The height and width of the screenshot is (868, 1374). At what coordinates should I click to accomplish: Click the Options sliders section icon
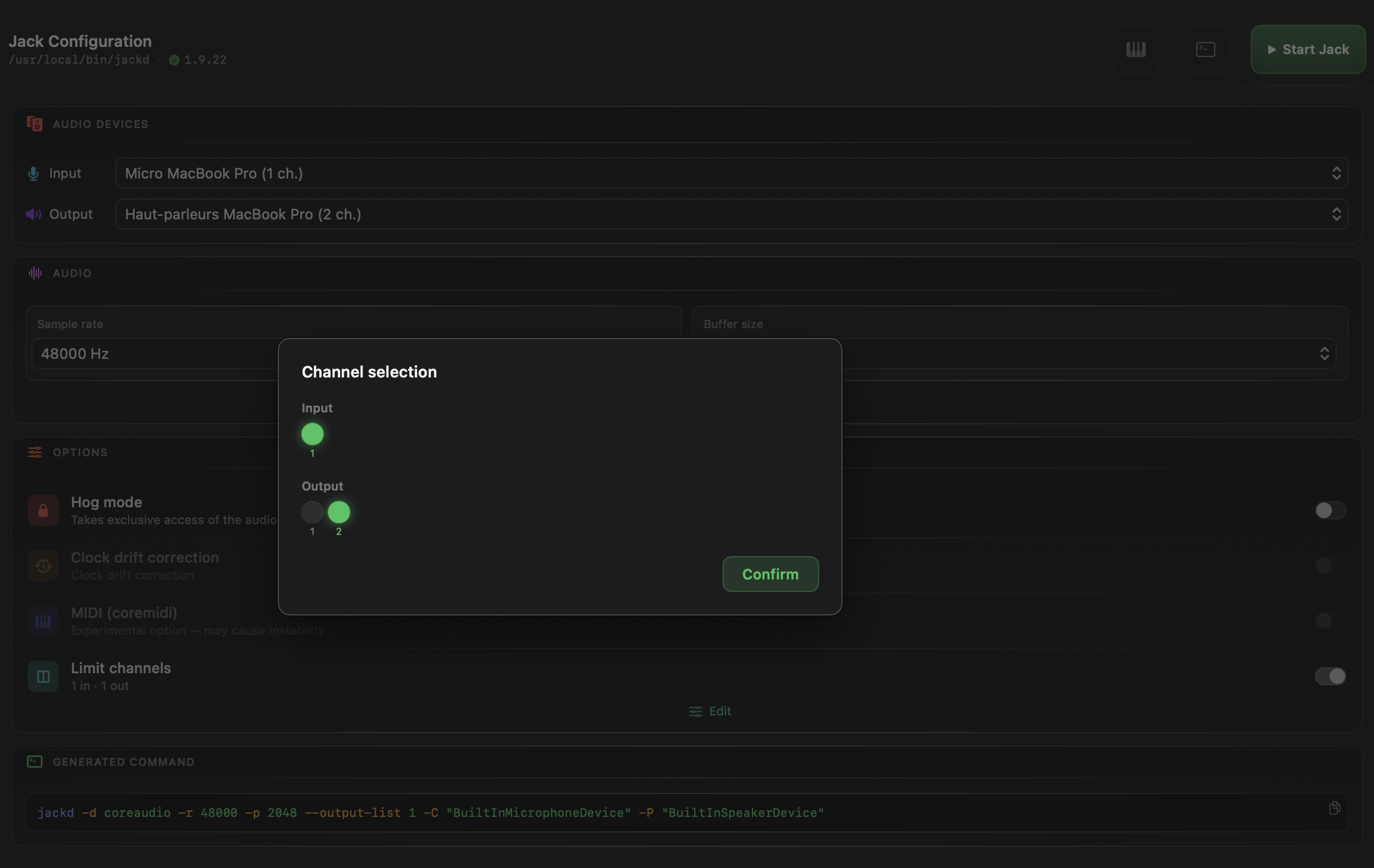35,452
